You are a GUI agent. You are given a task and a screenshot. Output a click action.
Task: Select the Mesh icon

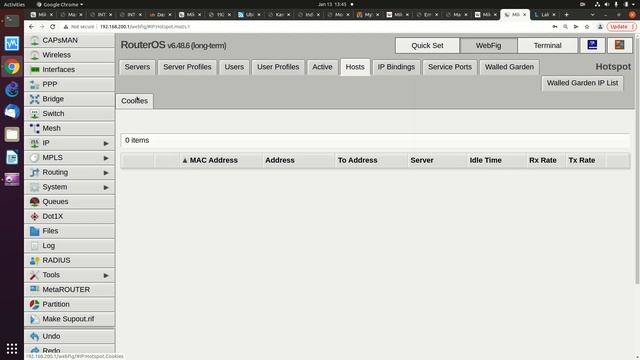[x=35, y=129]
